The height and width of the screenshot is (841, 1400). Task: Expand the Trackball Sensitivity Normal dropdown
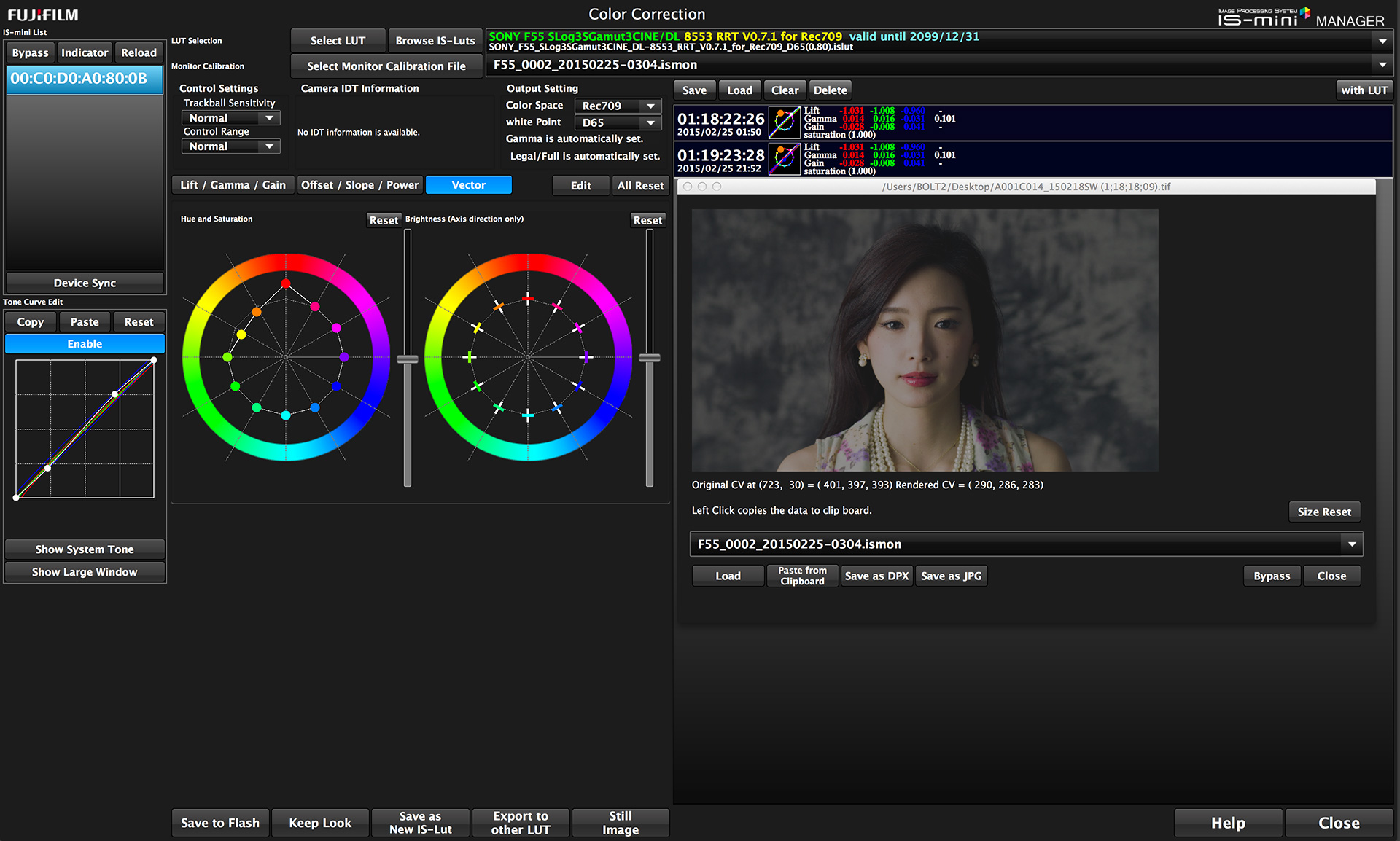pos(230,118)
